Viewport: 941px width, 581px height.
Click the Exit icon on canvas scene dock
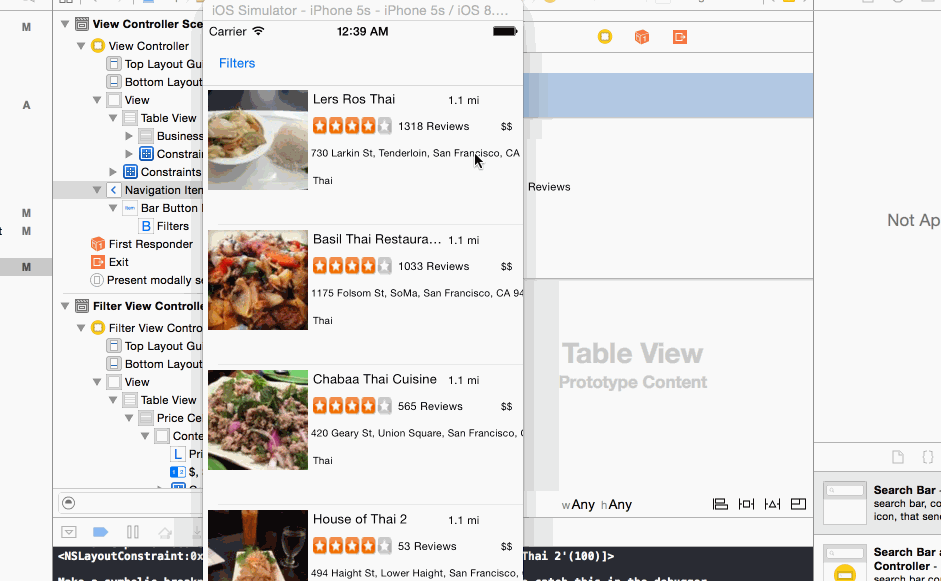coord(679,37)
